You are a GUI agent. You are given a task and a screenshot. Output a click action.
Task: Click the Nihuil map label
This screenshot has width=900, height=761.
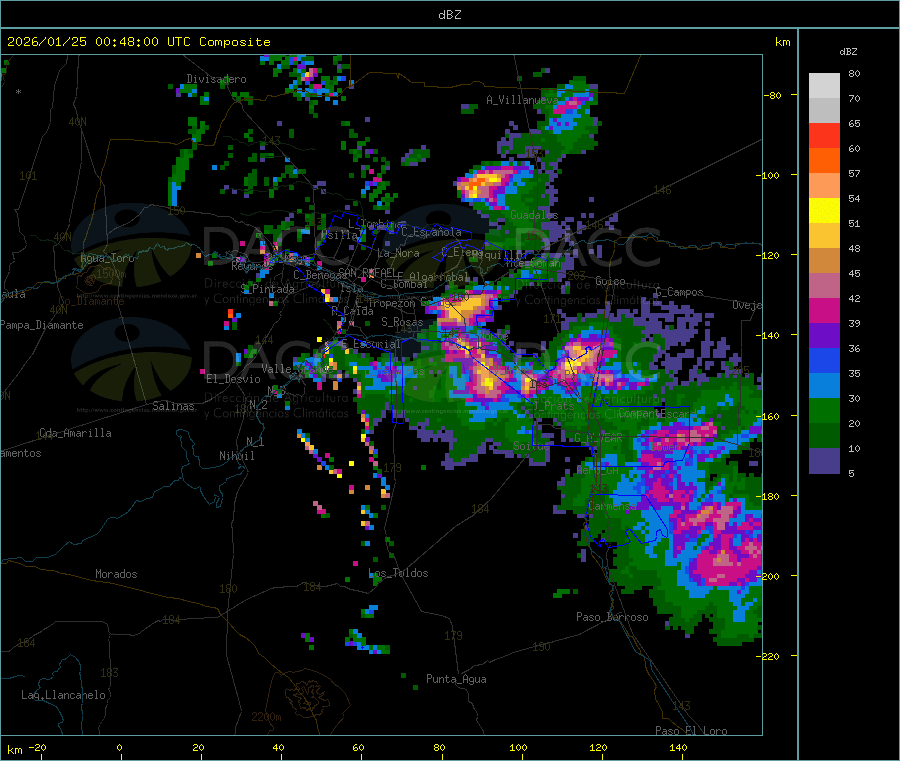tap(236, 456)
